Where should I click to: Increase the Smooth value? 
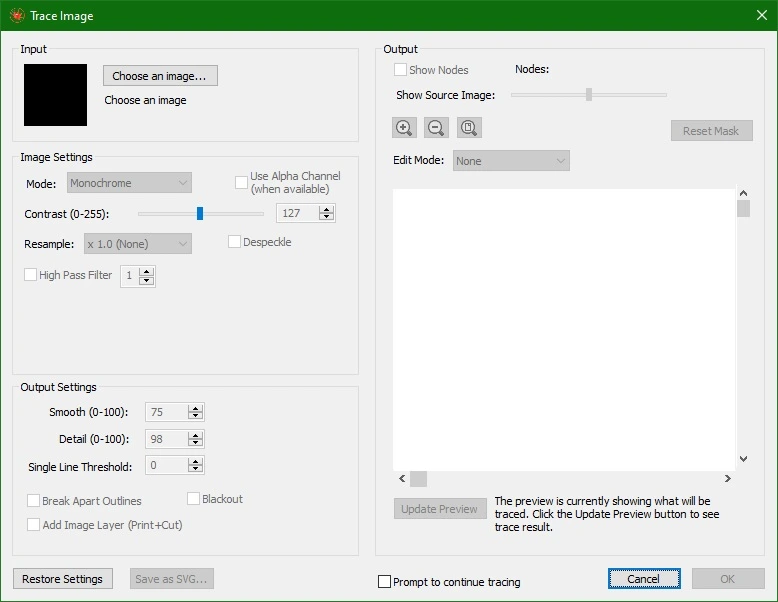click(195, 408)
